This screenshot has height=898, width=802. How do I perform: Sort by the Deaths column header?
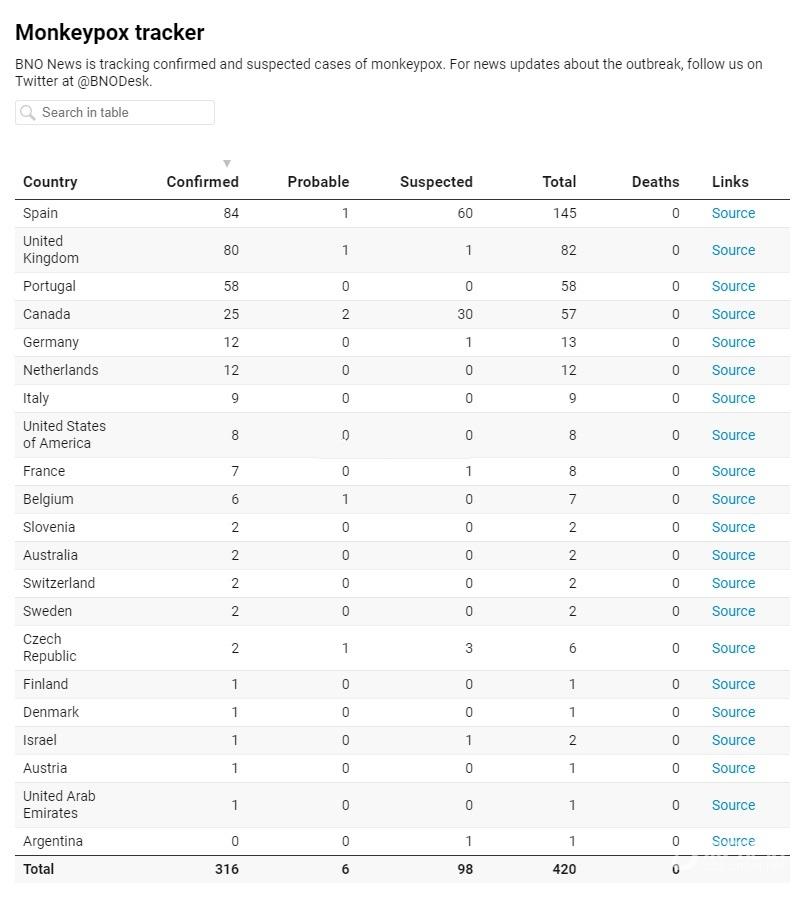pyautogui.click(x=655, y=182)
